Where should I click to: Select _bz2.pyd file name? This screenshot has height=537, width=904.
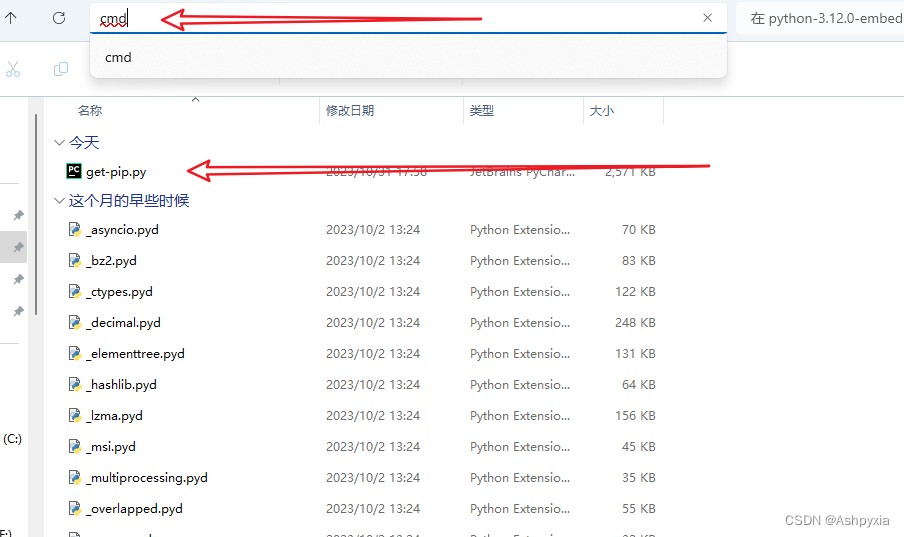(111, 261)
